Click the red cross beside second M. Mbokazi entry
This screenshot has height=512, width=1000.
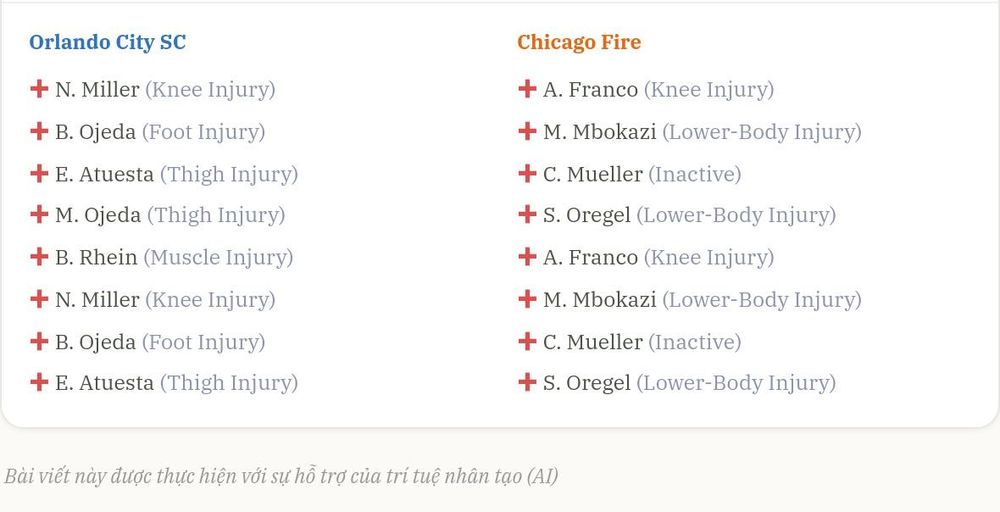point(527,299)
